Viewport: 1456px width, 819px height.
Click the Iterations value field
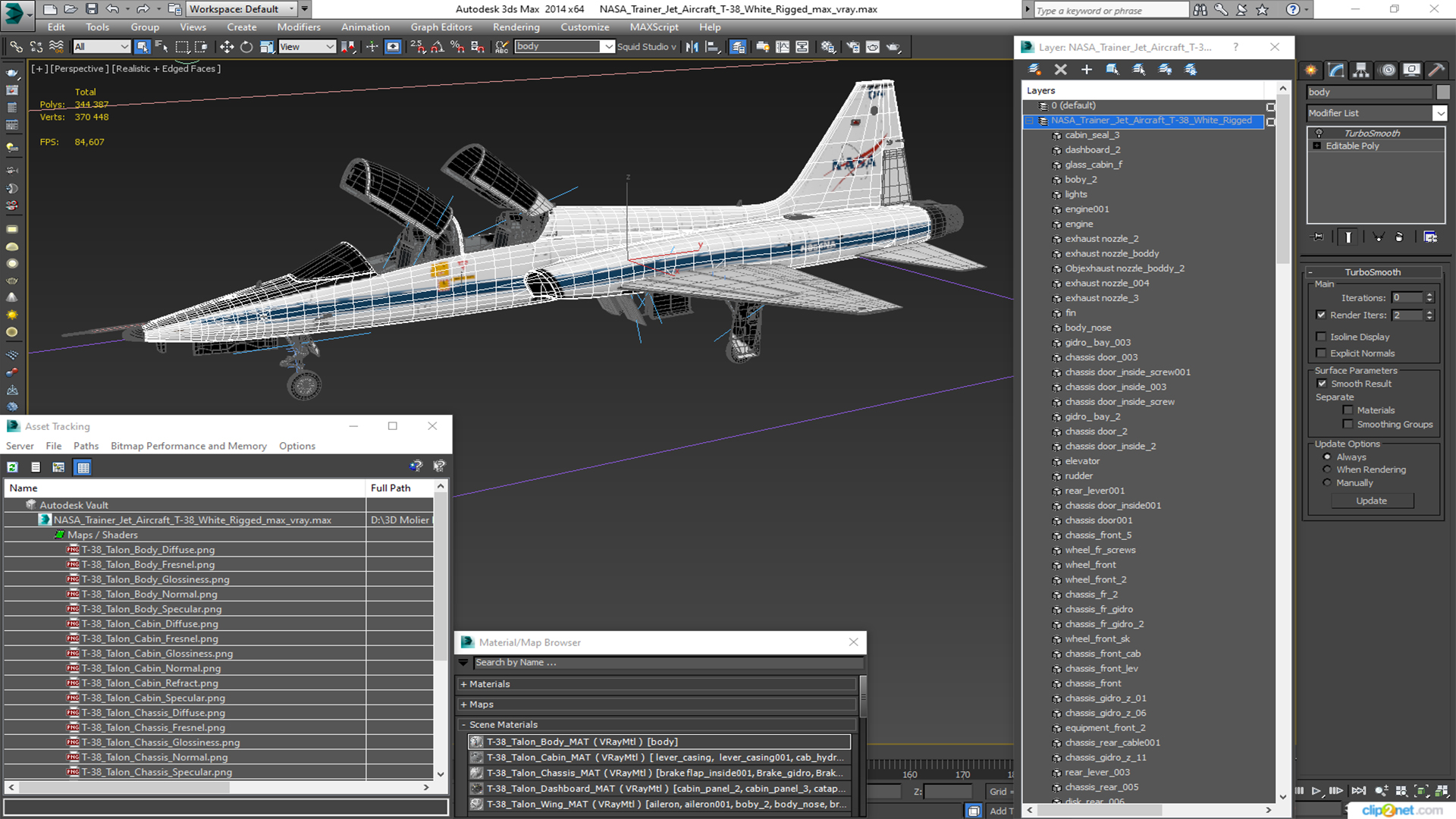click(x=1407, y=298)
